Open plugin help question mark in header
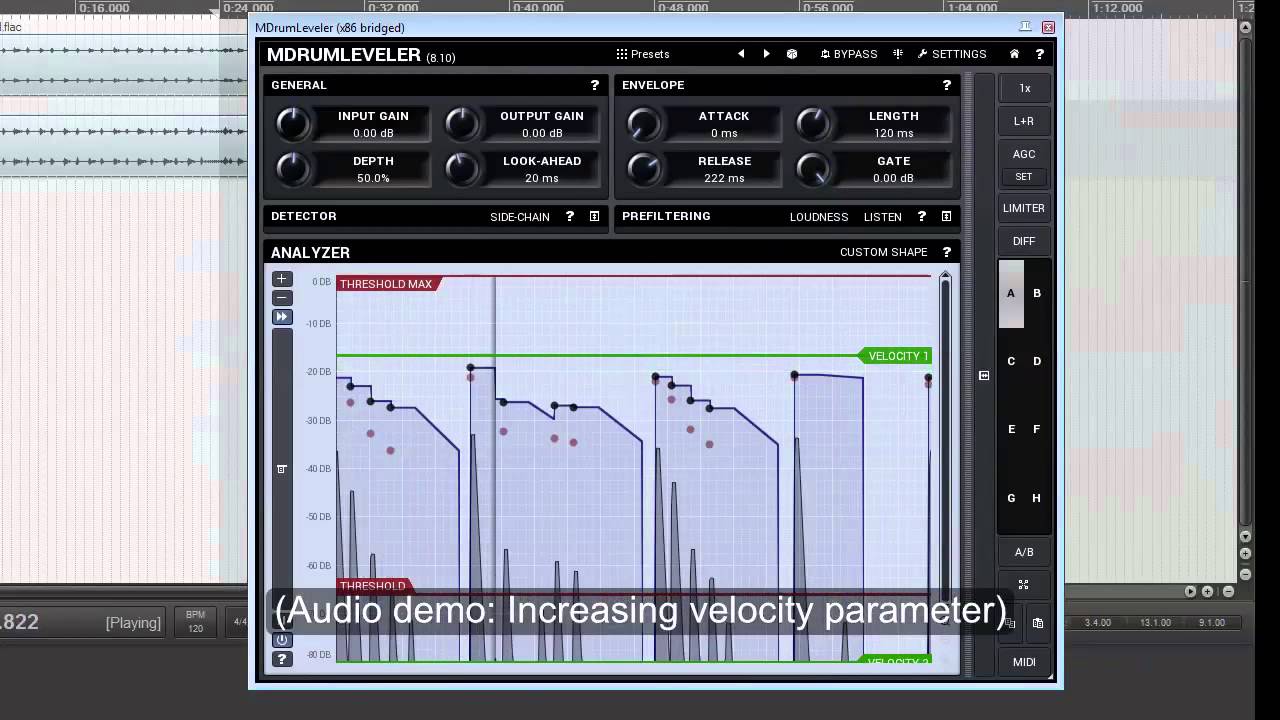1280x720 pixels. pyautogui.click(x=1040, y=54)
